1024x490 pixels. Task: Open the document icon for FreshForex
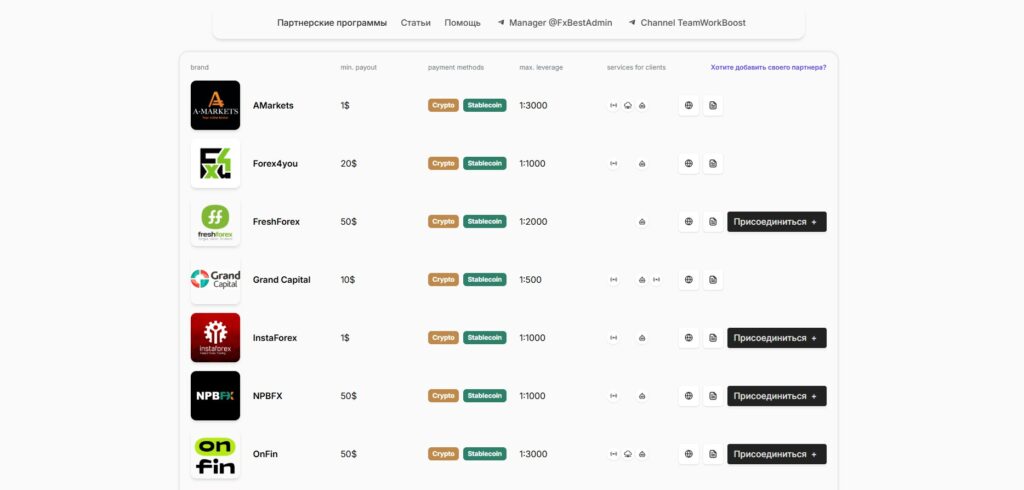coord(712,221)
